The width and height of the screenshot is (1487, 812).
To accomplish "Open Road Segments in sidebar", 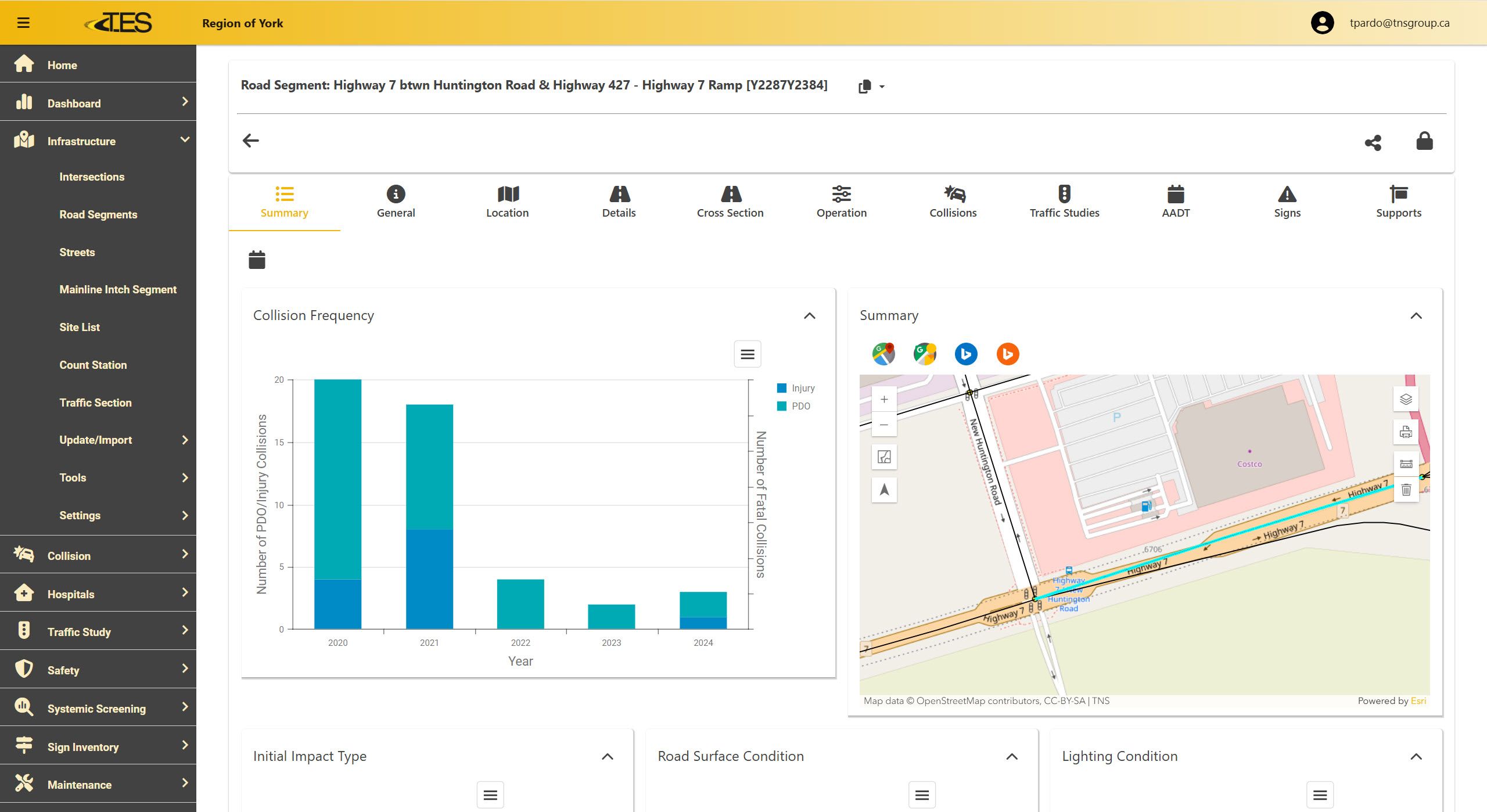I will click(x=98, y=214).
